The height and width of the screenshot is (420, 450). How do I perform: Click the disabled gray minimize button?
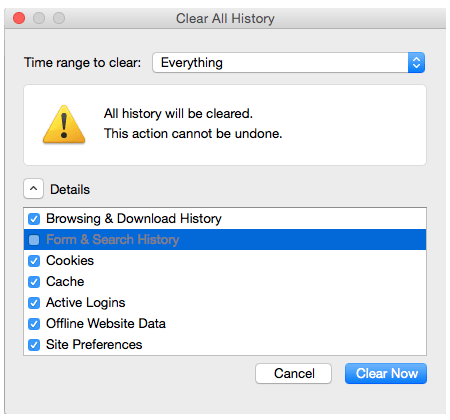tap(39, 18)
